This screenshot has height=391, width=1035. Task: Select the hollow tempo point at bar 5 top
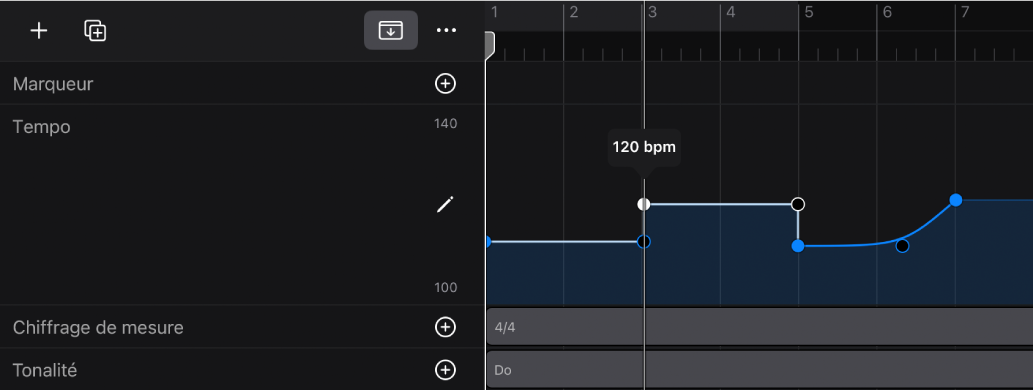(x=798, y=204)
